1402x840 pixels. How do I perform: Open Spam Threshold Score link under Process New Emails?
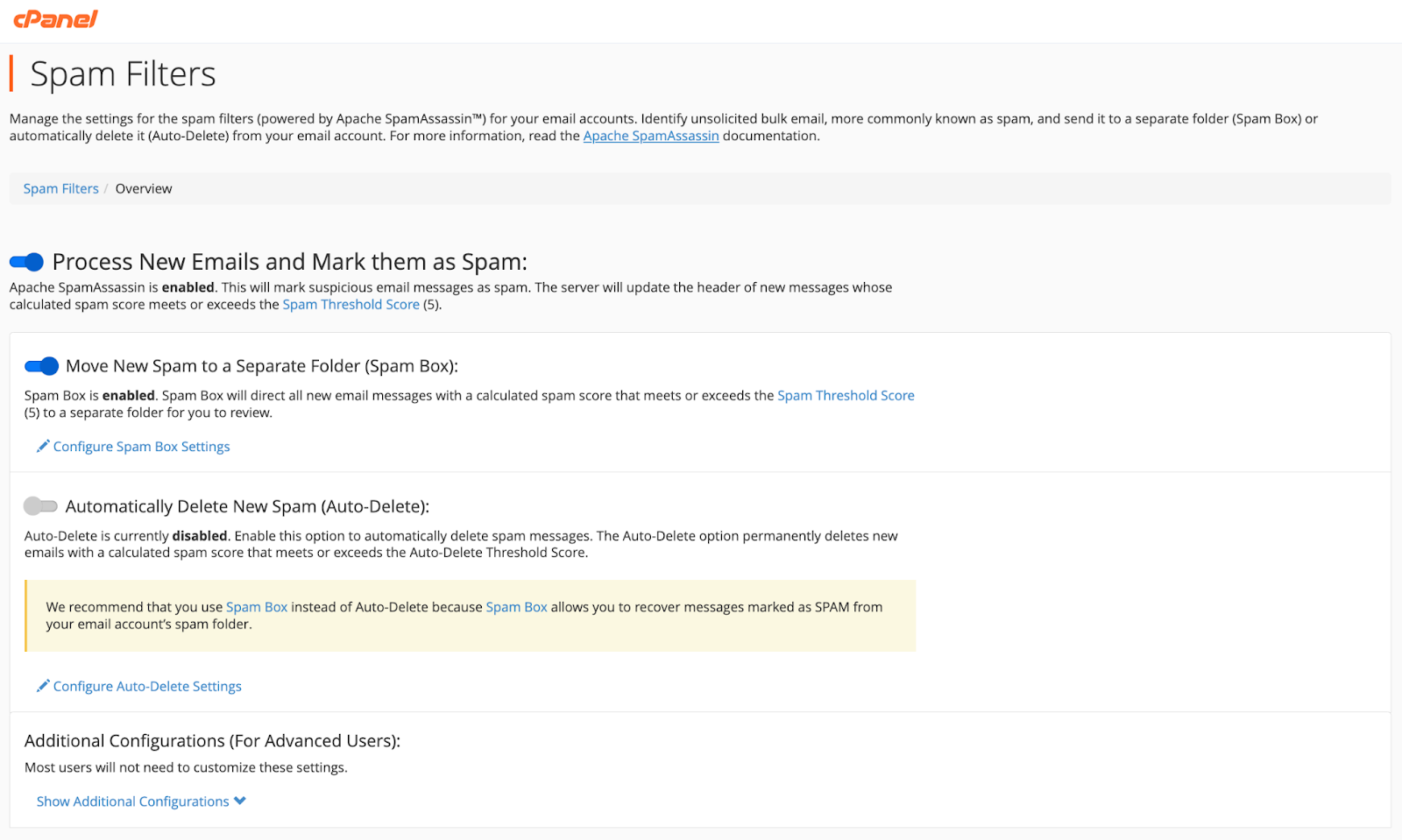pyautogui.click(x=351, y=305)
